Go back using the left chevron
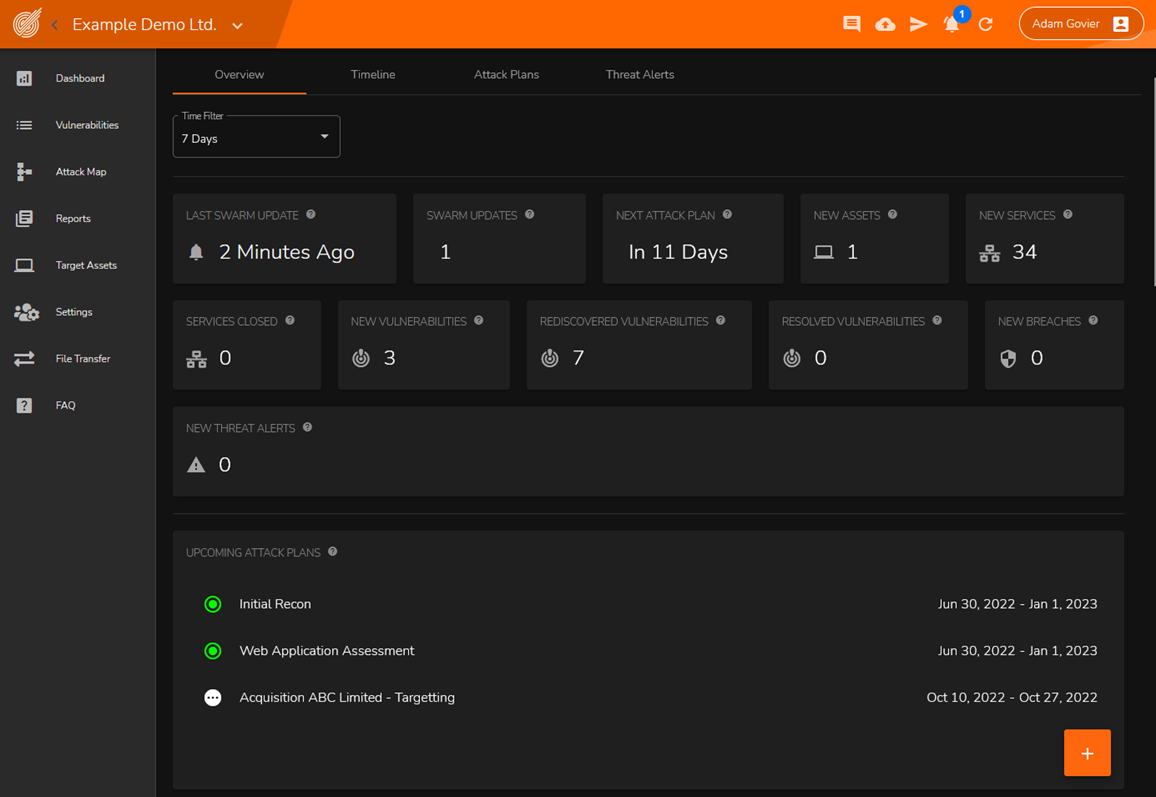This screenshot has height=797, width=1156. point(55,24)
